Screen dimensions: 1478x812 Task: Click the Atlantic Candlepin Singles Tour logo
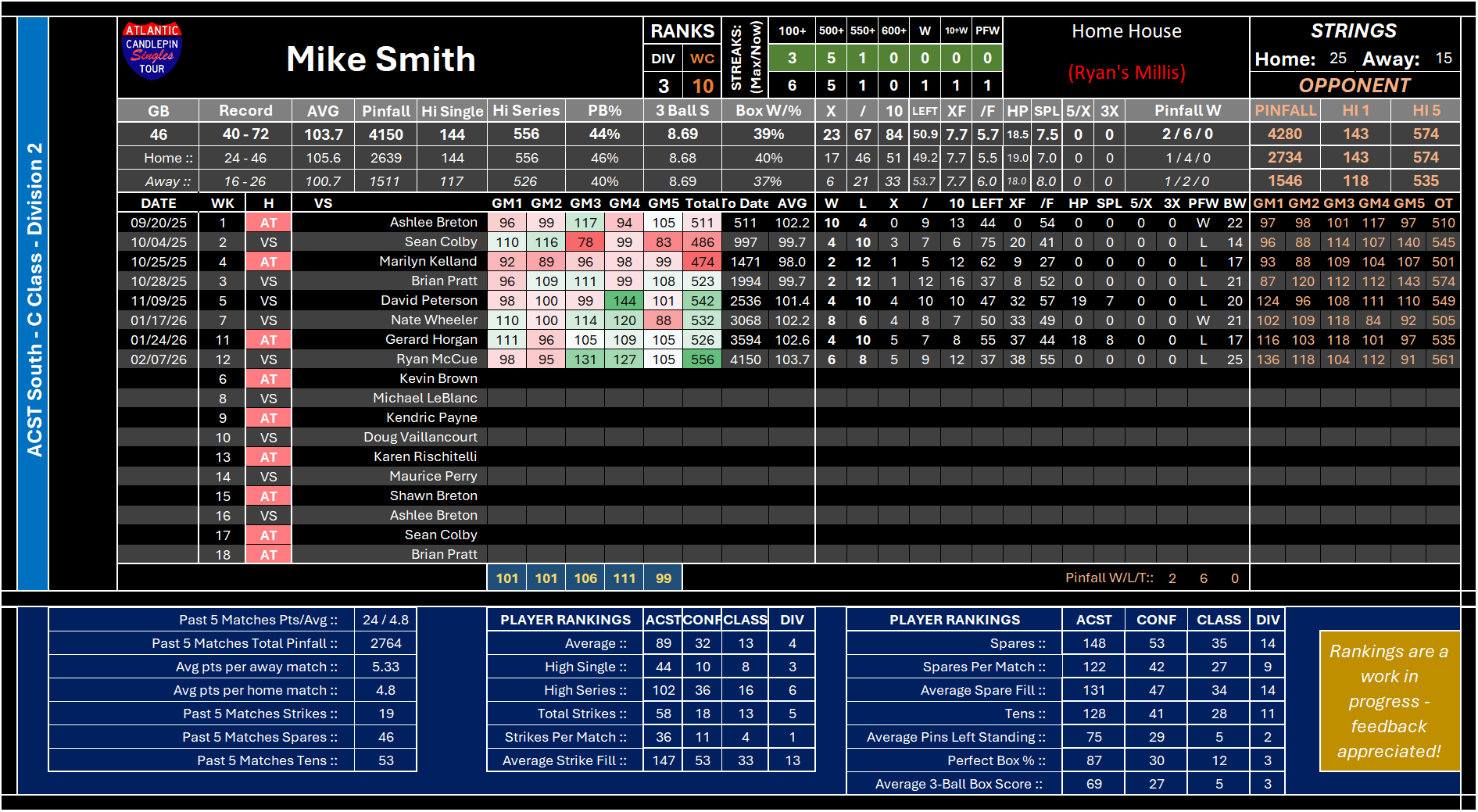click(152, 51)
